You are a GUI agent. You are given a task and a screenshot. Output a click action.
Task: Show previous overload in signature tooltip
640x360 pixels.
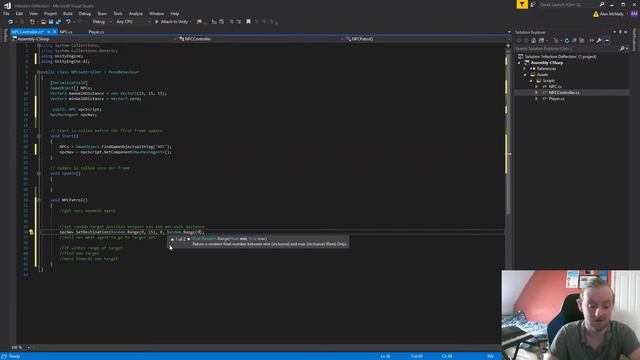(x=172, y=239)
